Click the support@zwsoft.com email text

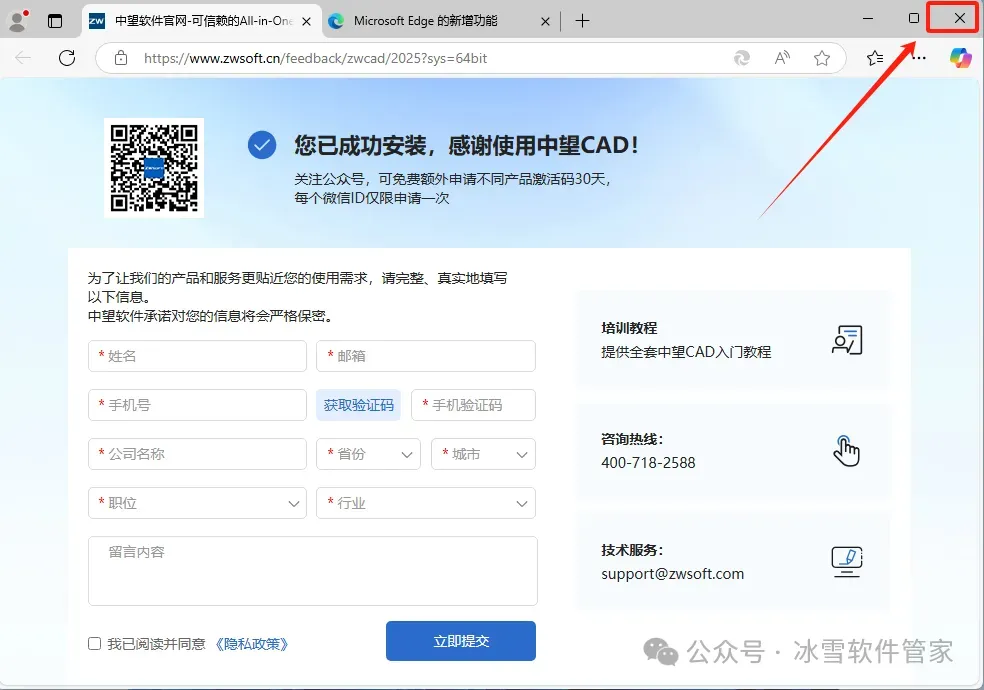[x=672, y=574]
